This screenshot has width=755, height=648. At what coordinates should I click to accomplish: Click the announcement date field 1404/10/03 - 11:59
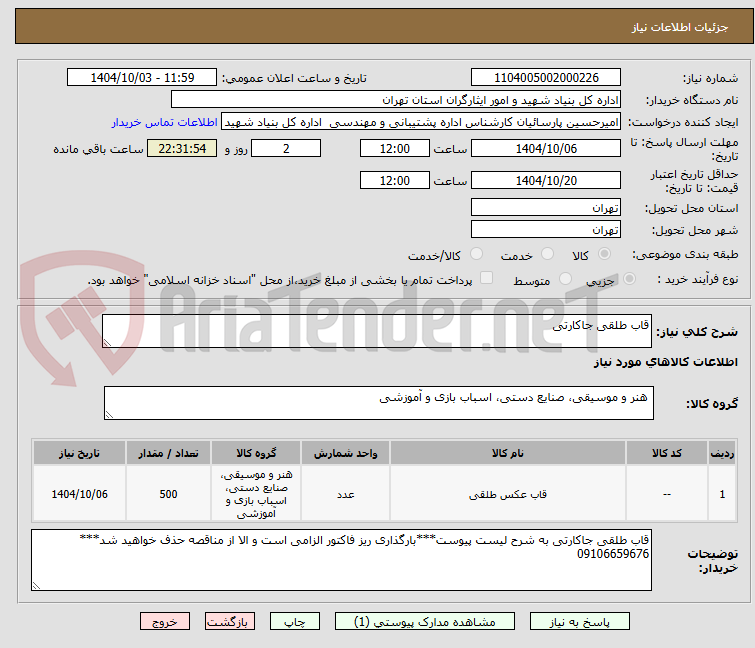point(142,77)
